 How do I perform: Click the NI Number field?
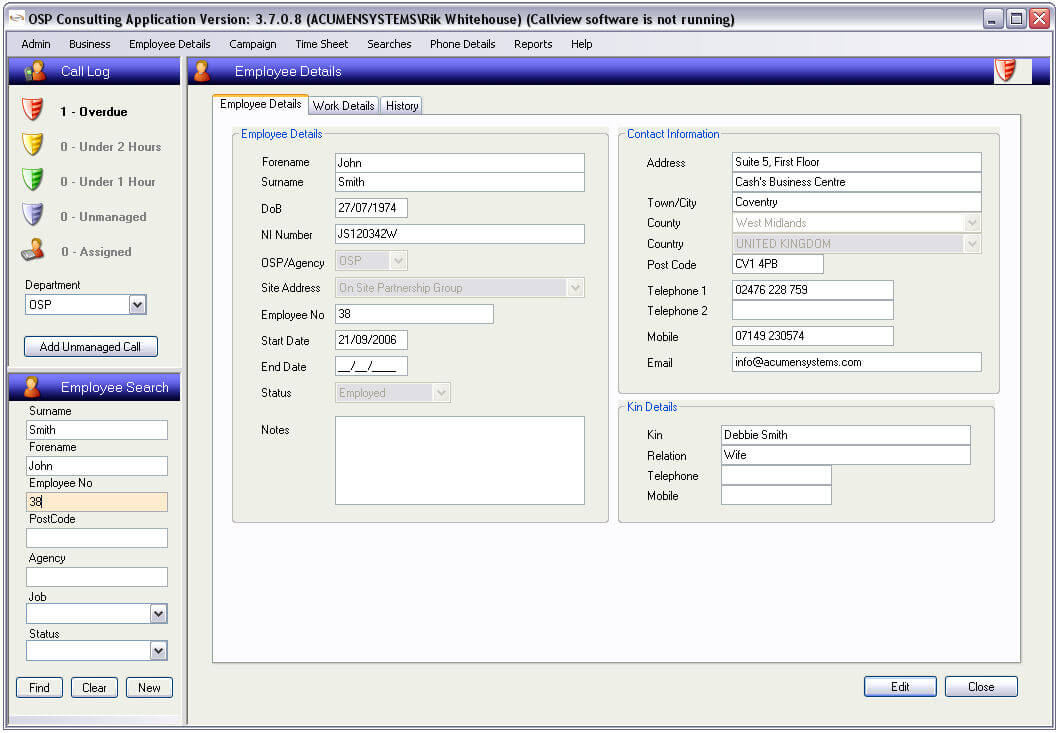[x=460, y=234]
